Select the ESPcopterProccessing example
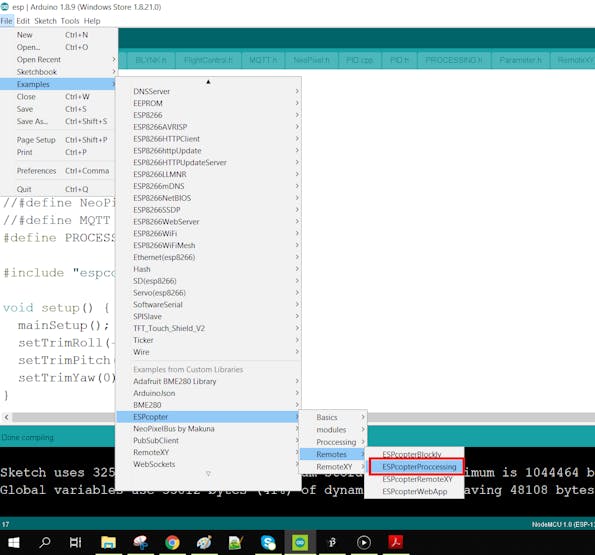 416,467
